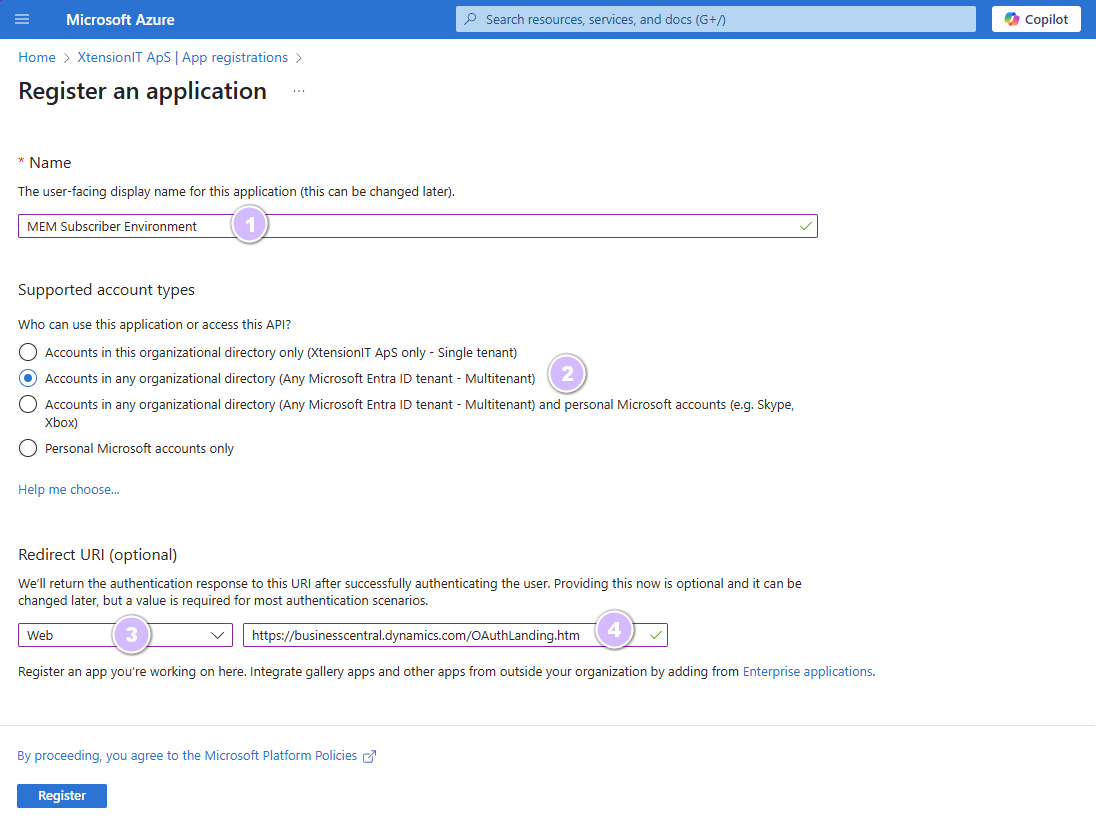
Task: Click step marker number 2 badge
Action: [x=567, y=374]
